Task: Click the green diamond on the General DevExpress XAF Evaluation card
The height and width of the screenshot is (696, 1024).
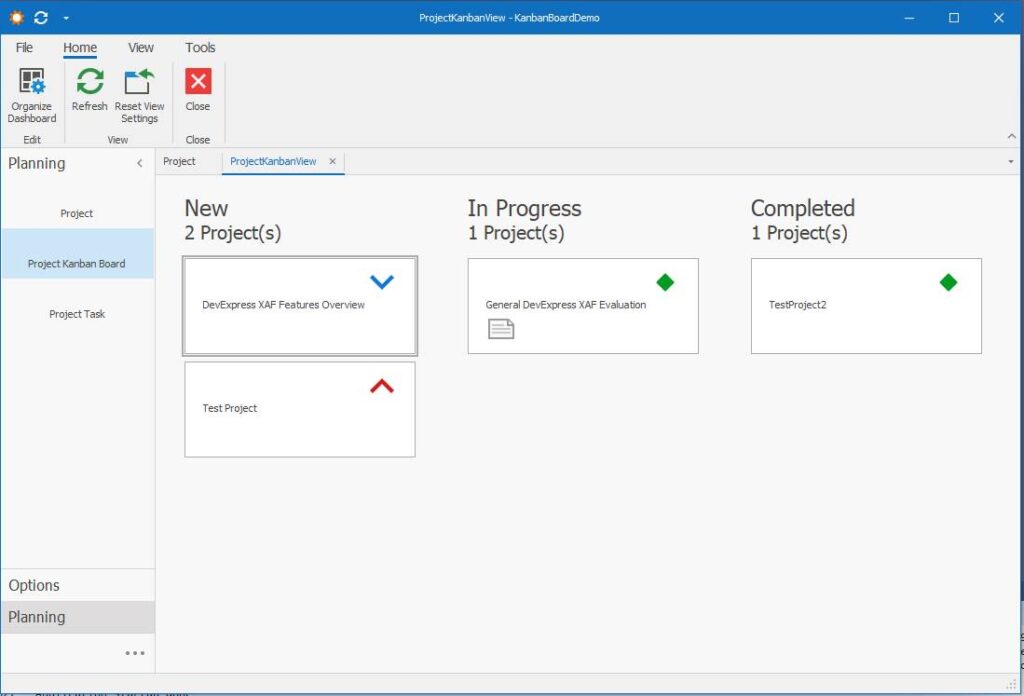Action: click(x=665, y=283)
